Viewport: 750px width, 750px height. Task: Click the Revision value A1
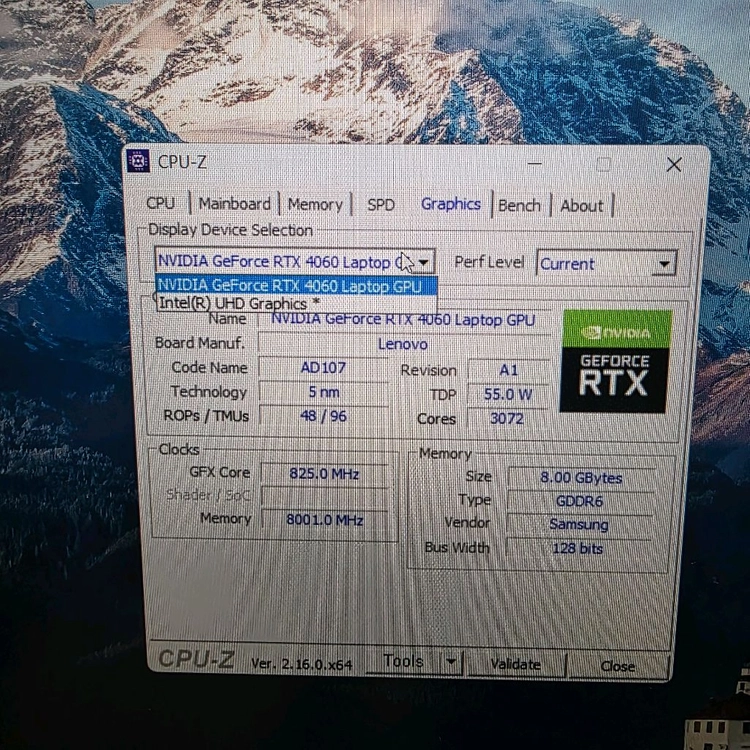[x=508, y=370]
